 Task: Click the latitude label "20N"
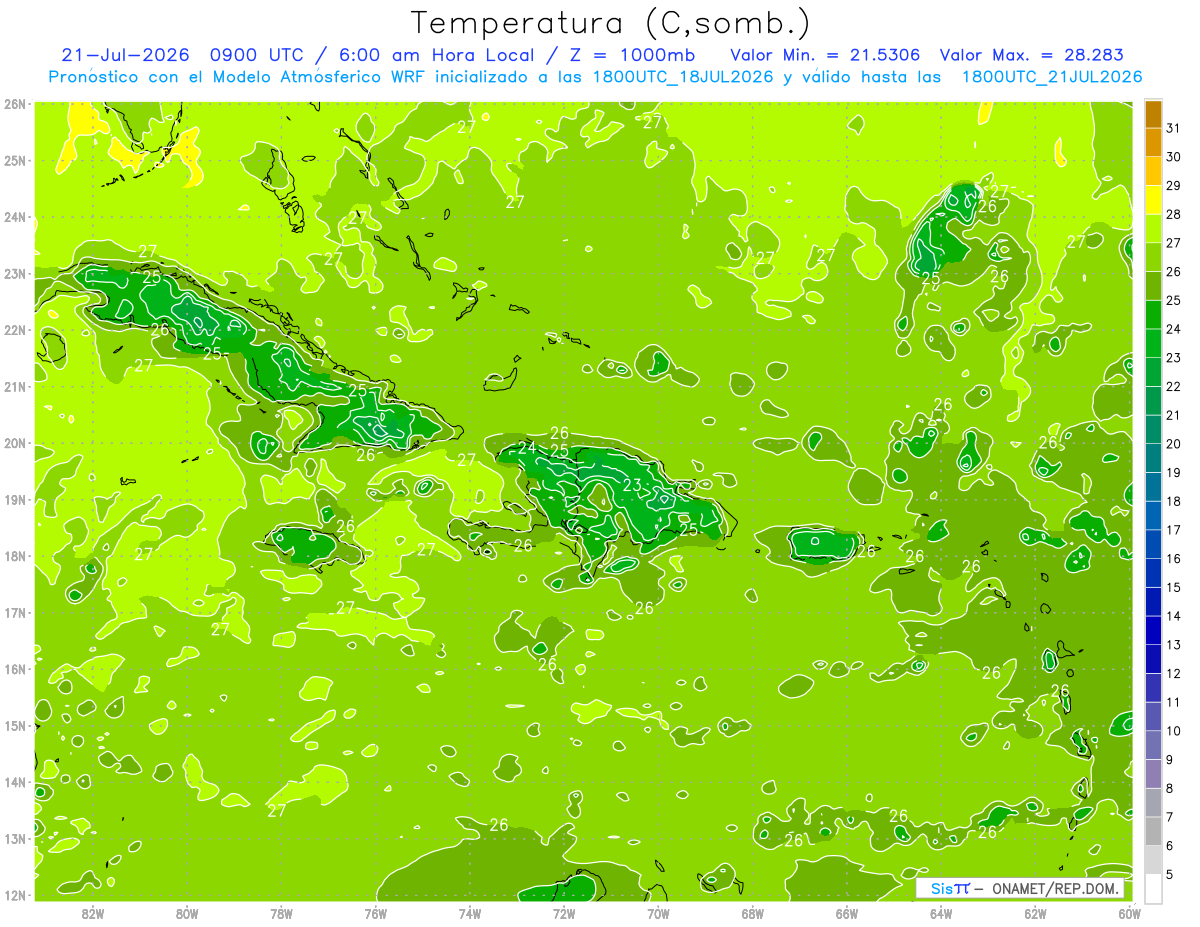pyautogui.click(x=15, y=443)
